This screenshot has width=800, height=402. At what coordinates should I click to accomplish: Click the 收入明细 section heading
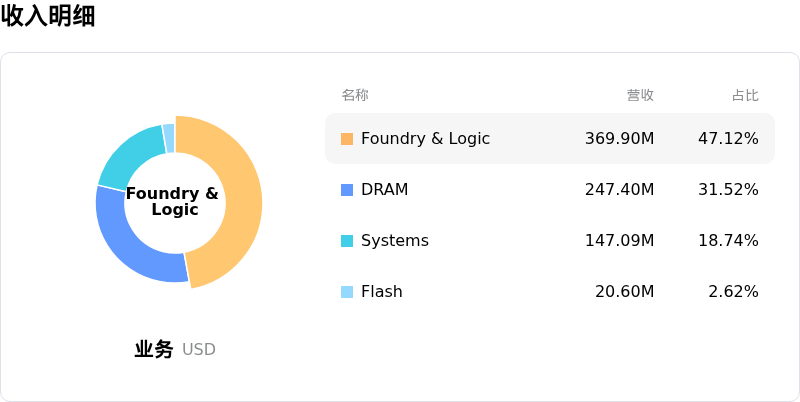point(48,16)
